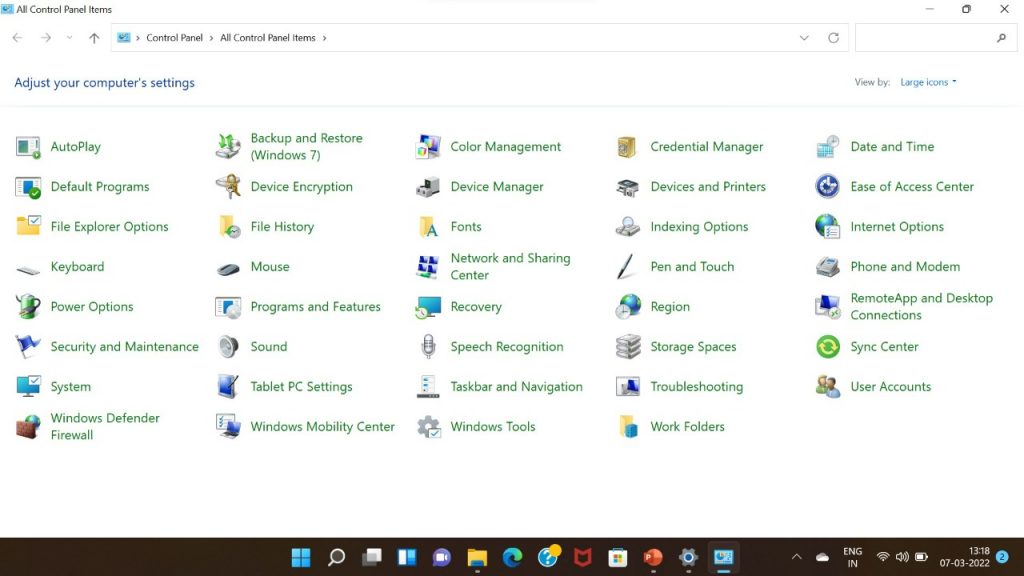
Task: Open the Speech Recognition microphone icon
Action: tap(428, 347)
